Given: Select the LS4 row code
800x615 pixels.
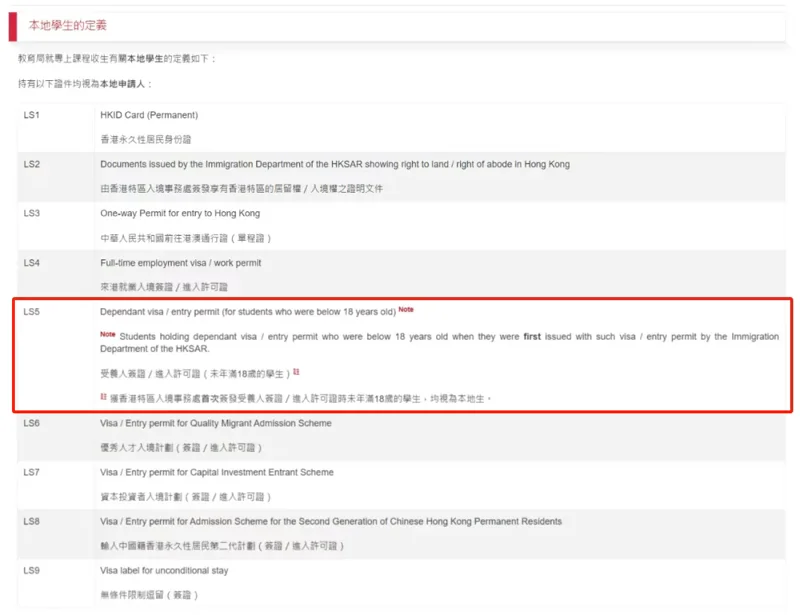Looking at the screenshot, I should point(32,262).
